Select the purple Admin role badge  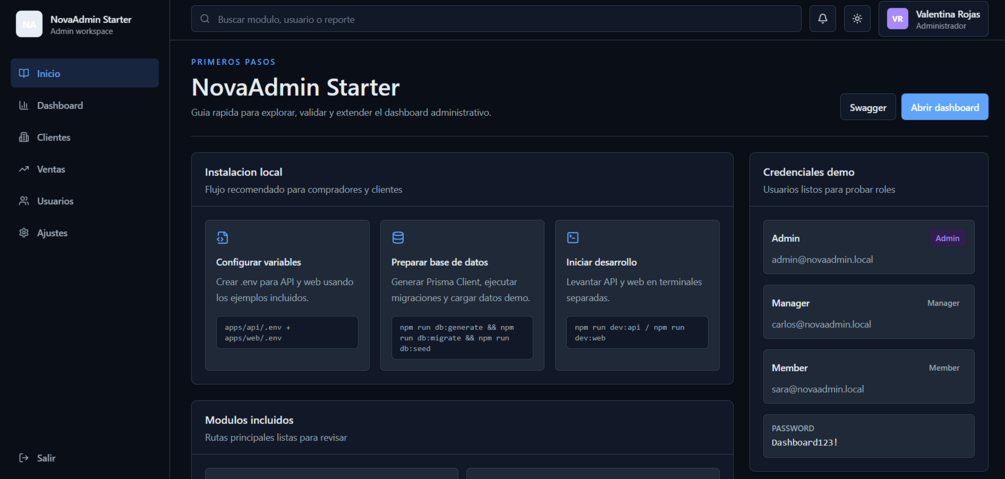[x=947, y=239]
